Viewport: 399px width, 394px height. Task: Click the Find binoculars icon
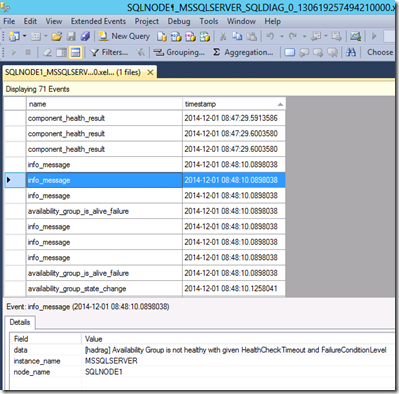pyautogui.click(x=351, y=52)
